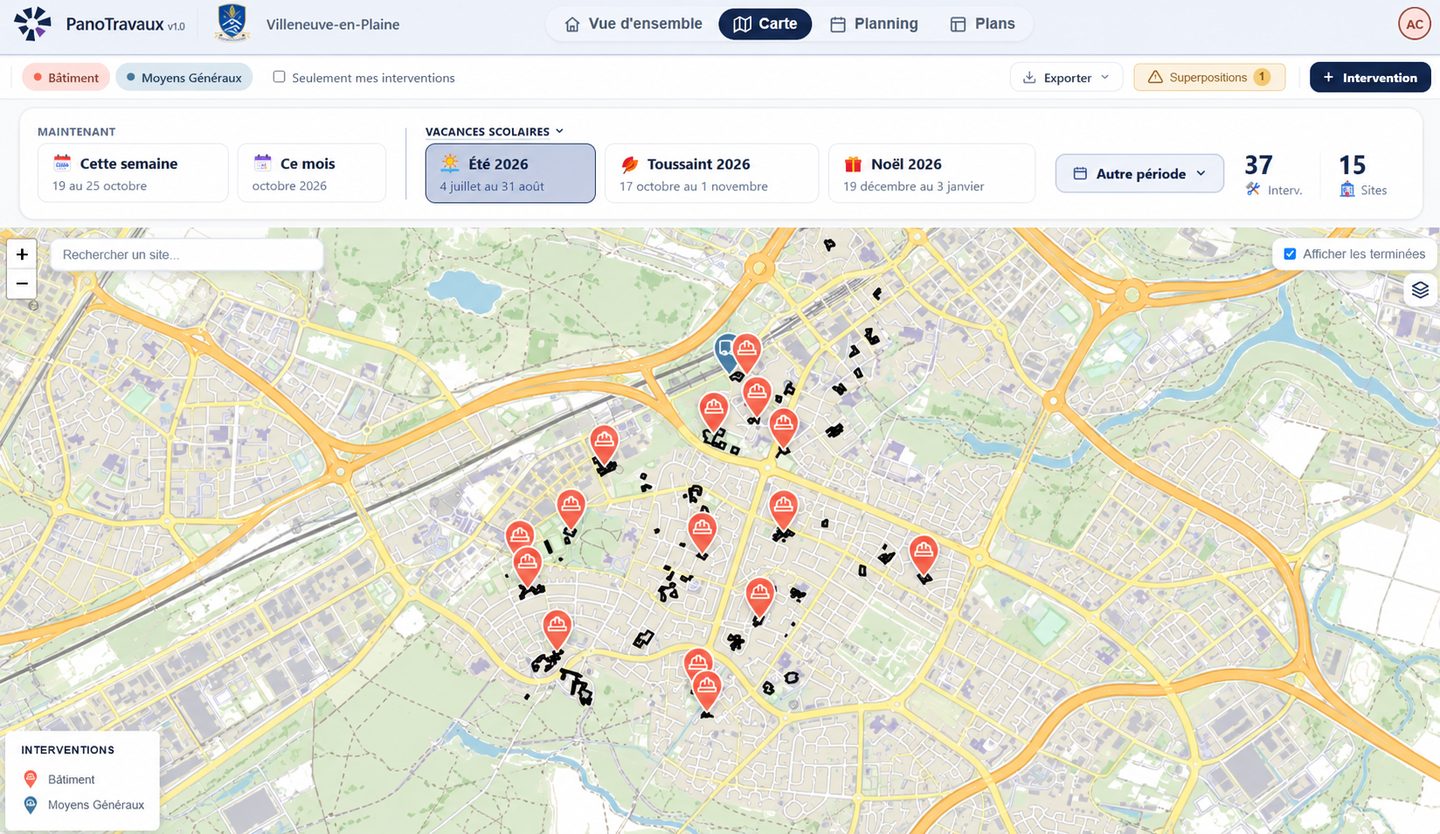This screenshot has height=834, width=1440.
Task: Check Seulement mes interventions
Action: click(279, 77)
